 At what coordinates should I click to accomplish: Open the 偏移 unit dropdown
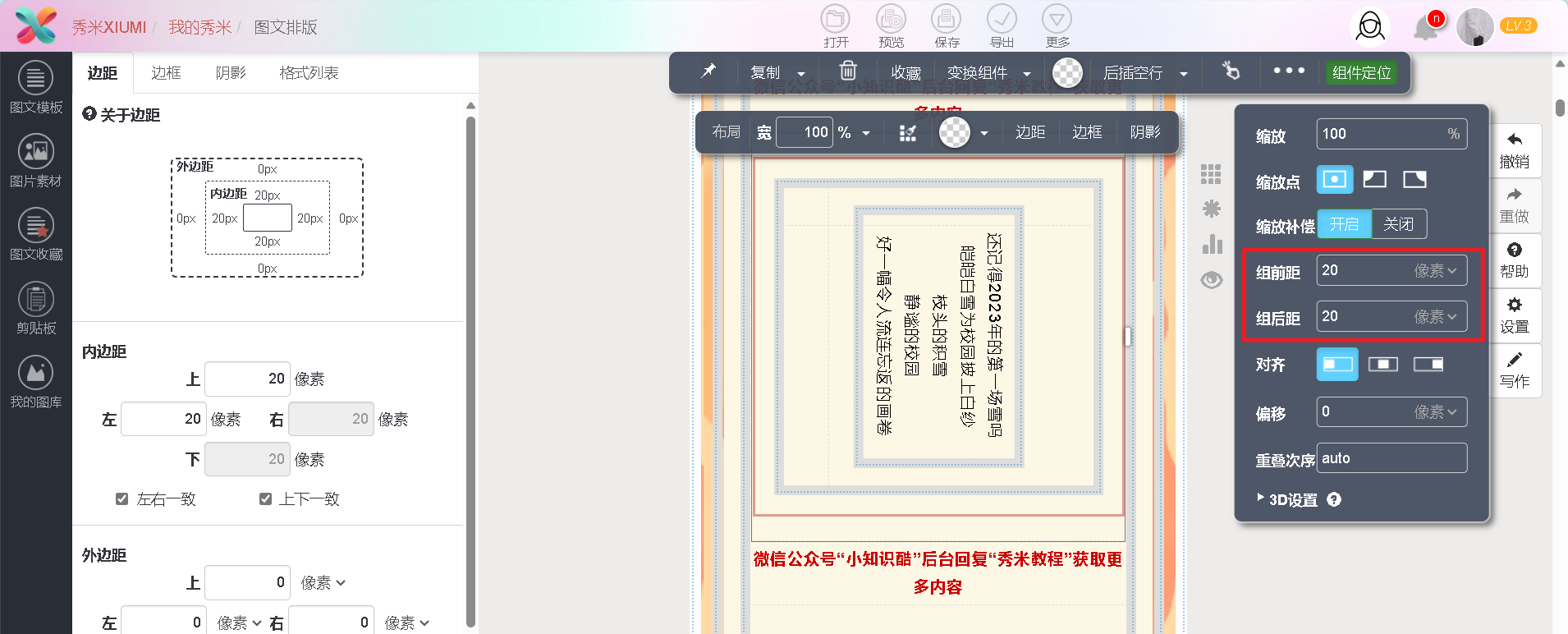pos(1435,411)
